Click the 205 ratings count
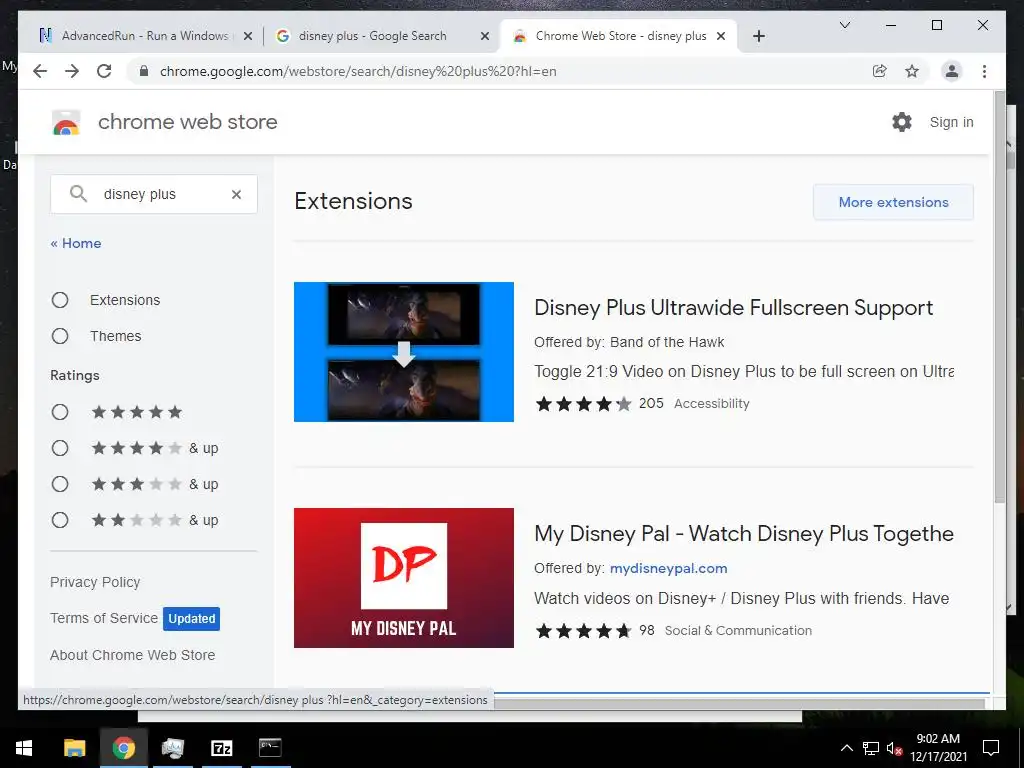 (x=651, y=404)
